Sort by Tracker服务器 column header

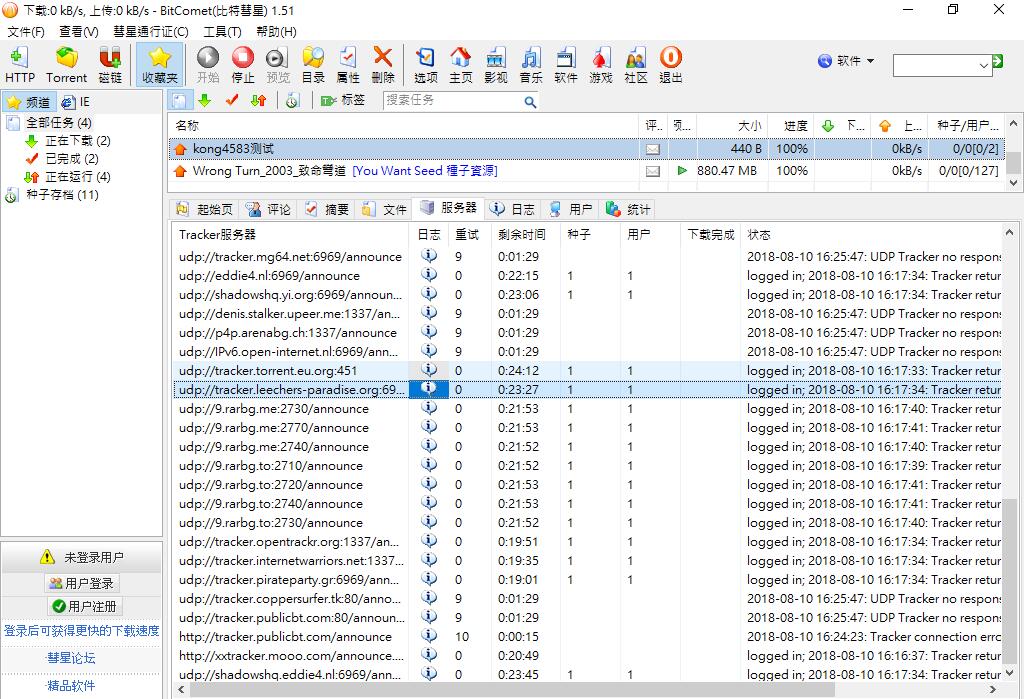[291, 234]
